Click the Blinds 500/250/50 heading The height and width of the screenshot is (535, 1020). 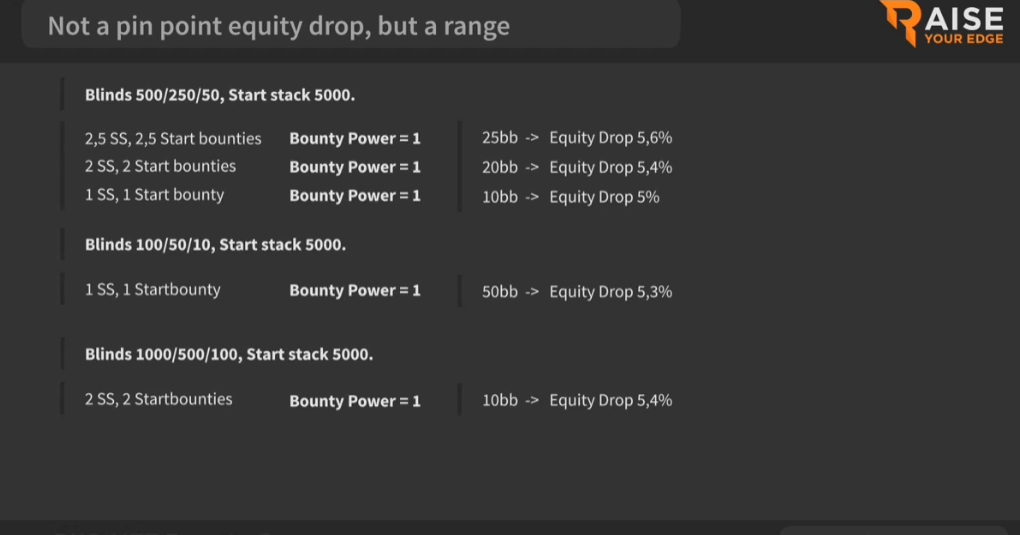[x=220, y=95]
